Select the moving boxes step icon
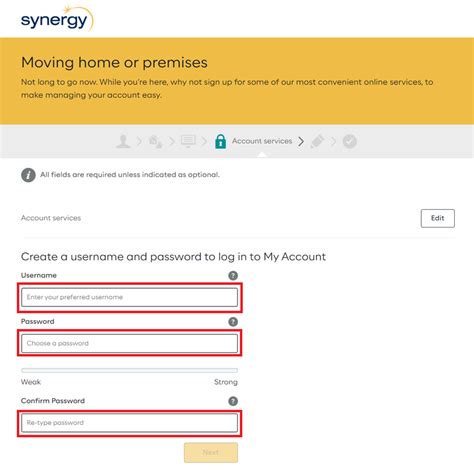Screen dimensions: 474x470 click(x=156, y=141)
